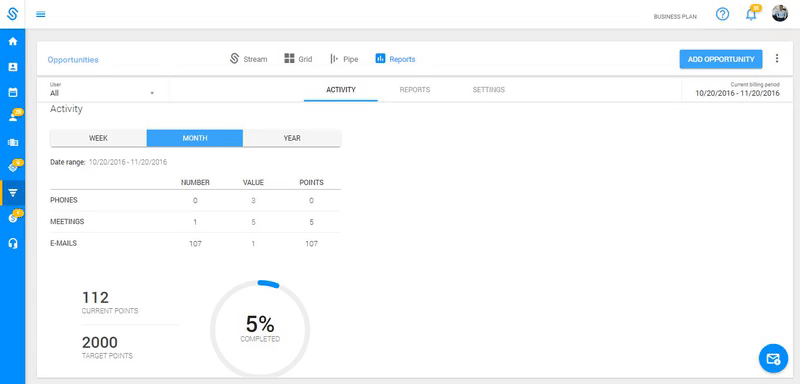Select the SETTINGS tab
The image size is (800, 384).
(x=489, y=90)
